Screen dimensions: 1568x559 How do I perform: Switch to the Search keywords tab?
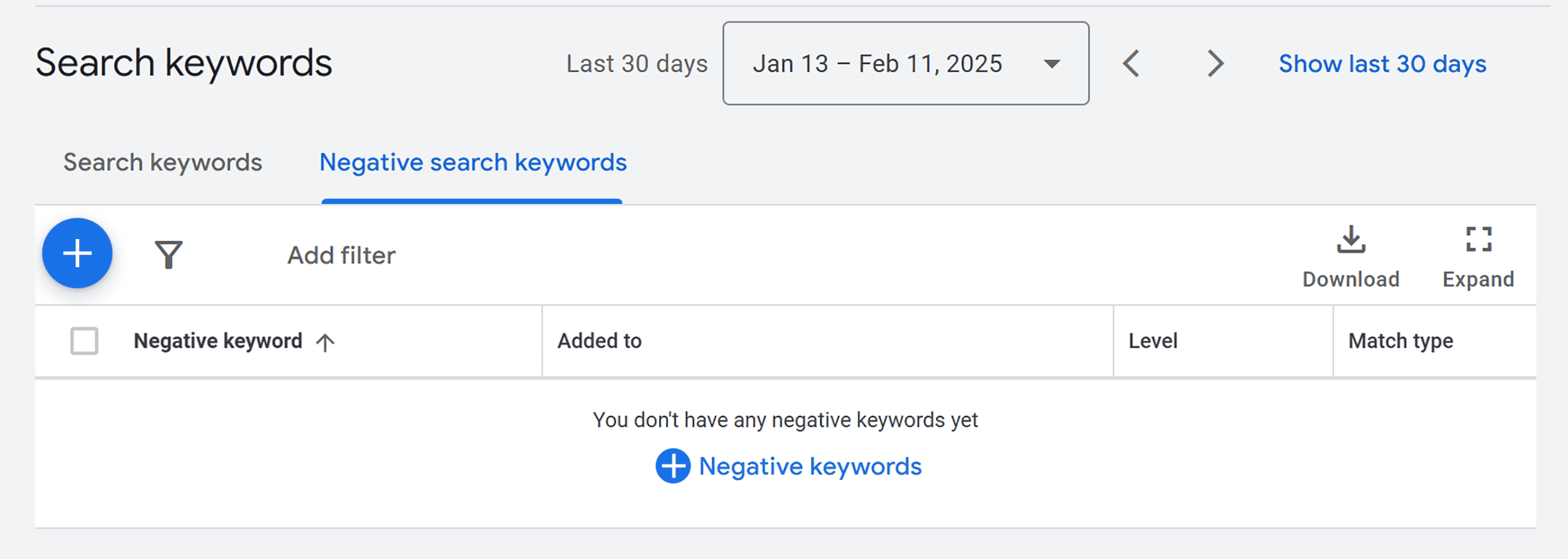point(162,162)
